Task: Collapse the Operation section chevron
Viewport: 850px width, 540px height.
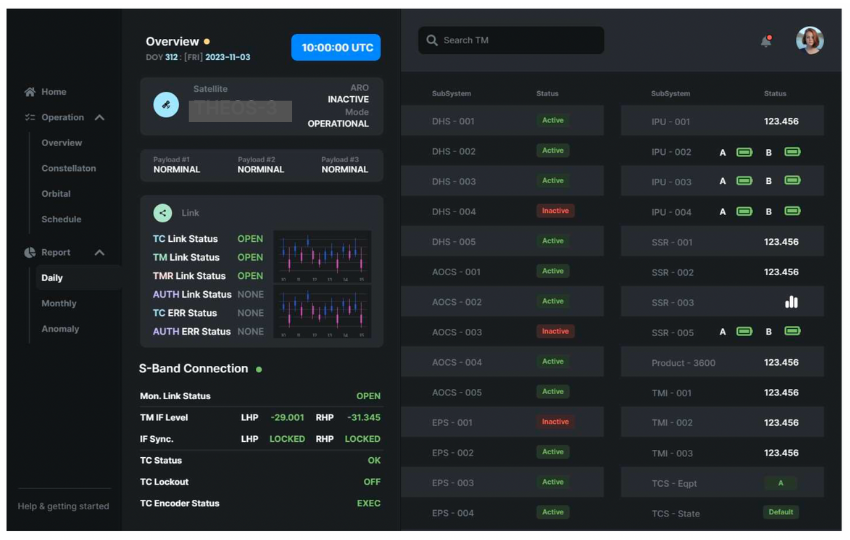Action: pyautogui.click(x=99, y=118)
